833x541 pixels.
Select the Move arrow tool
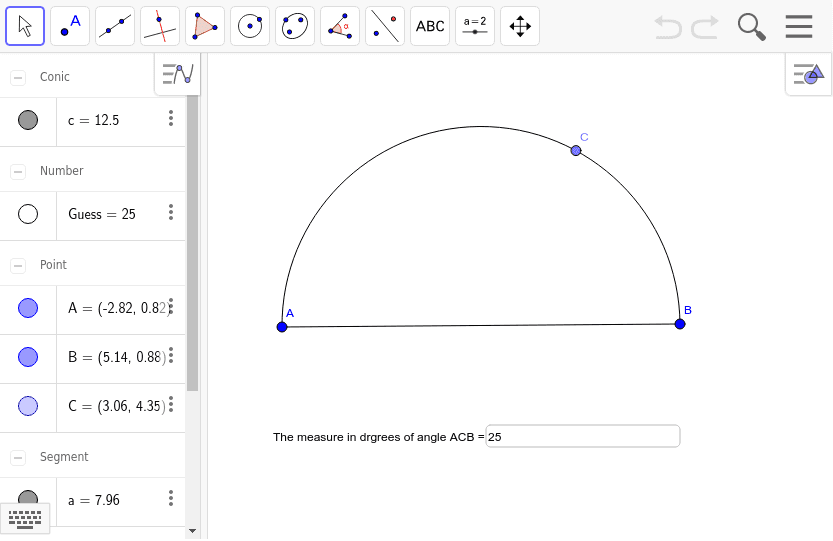(25, 26)
